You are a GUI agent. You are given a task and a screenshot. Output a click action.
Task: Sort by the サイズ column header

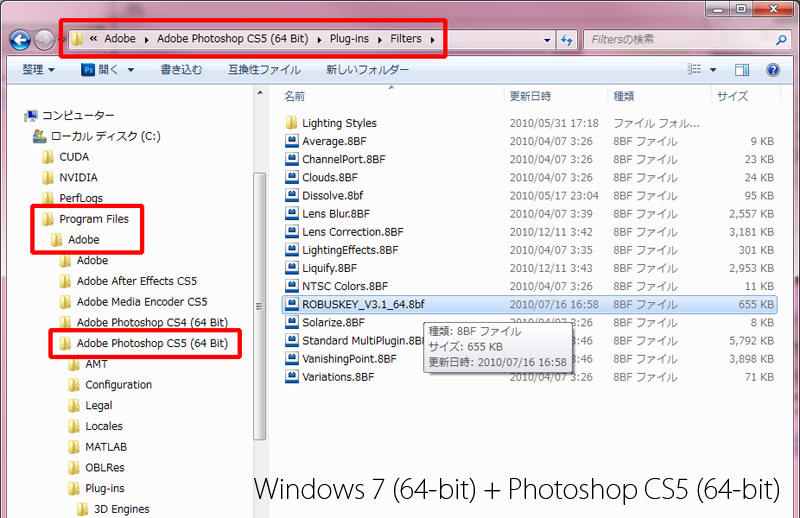tap(732, 96)
